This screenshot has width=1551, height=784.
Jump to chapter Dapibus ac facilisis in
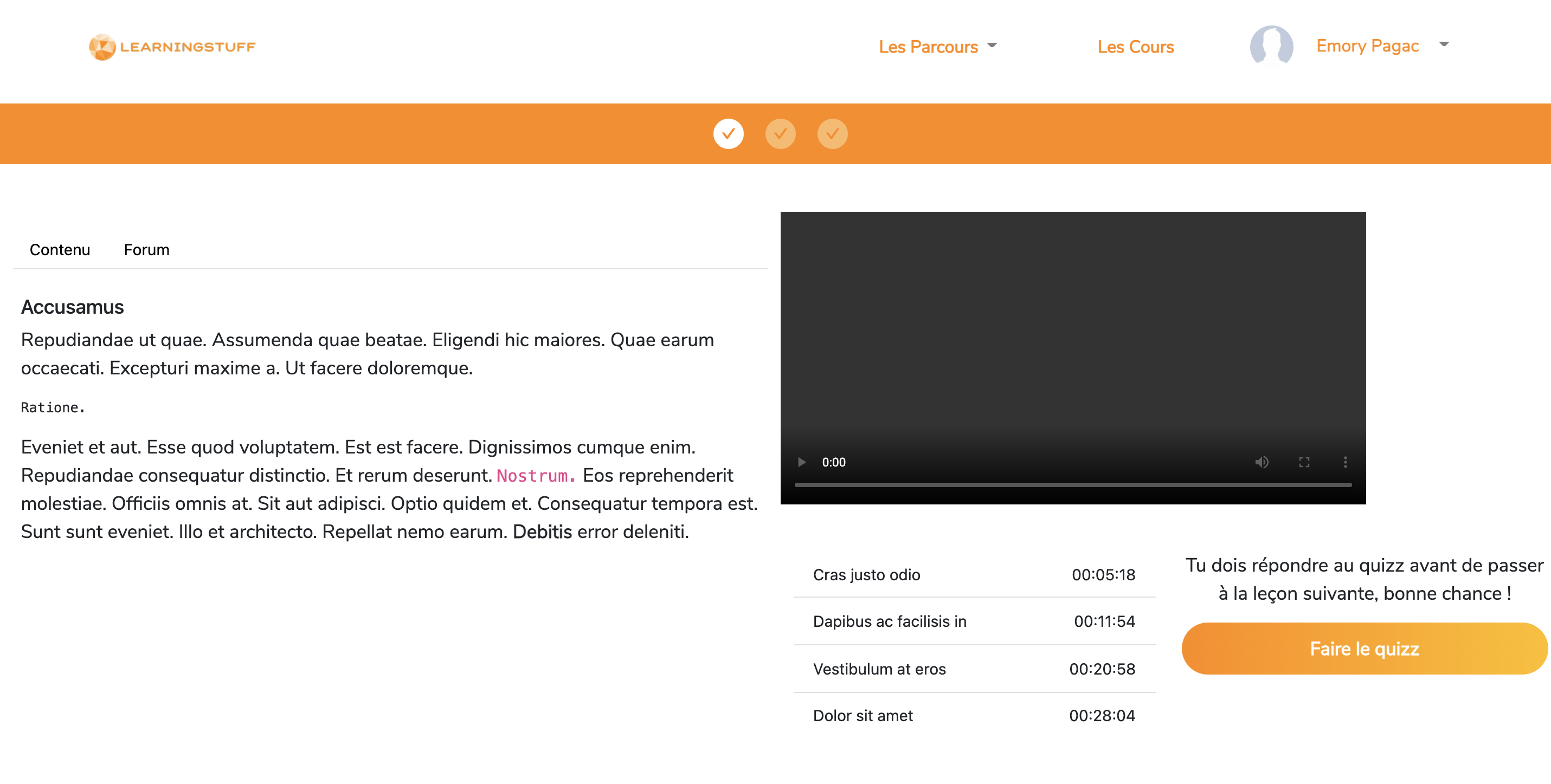click(x=974, y=621)
